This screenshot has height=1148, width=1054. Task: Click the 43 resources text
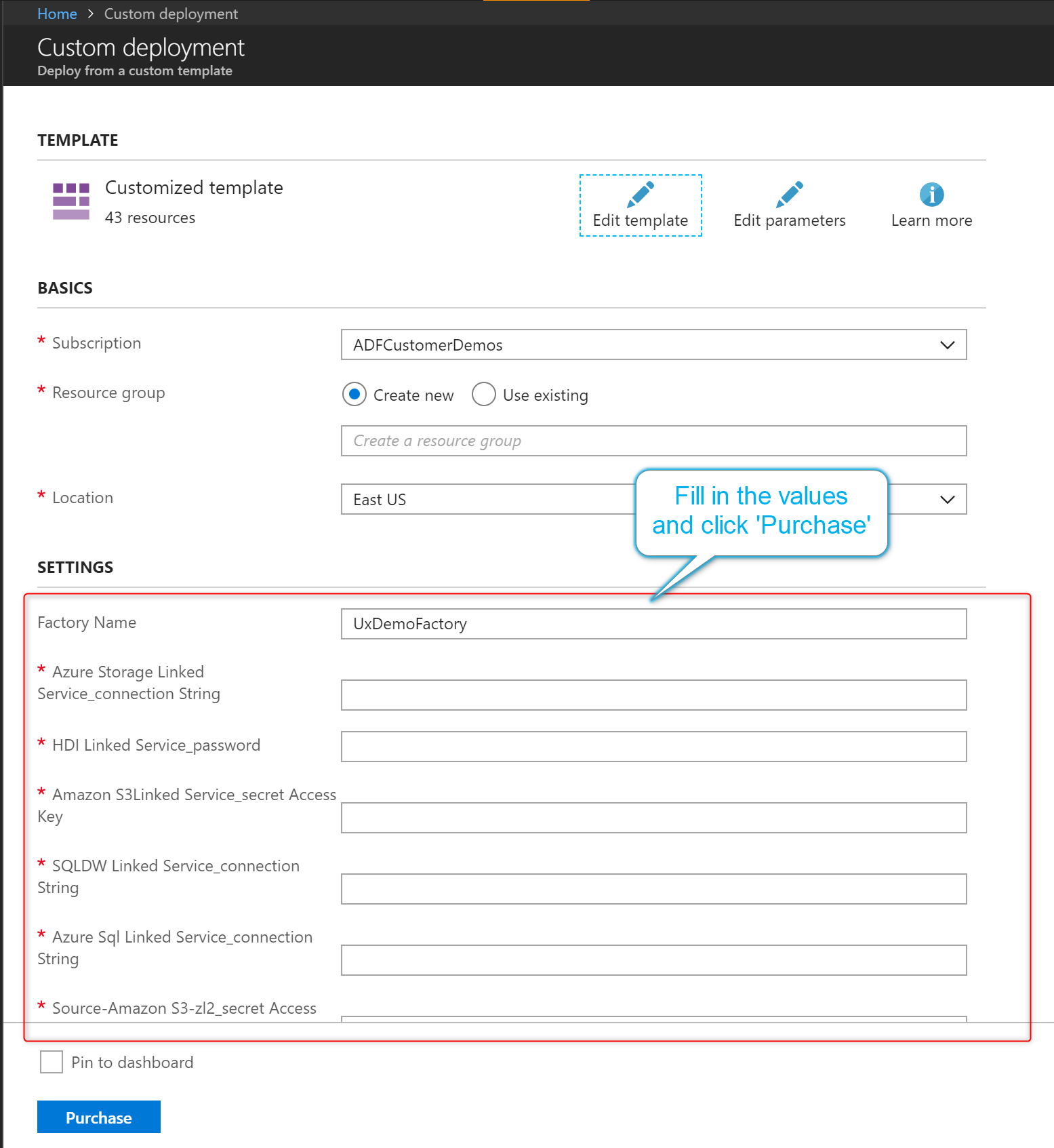tap(150, 218)
